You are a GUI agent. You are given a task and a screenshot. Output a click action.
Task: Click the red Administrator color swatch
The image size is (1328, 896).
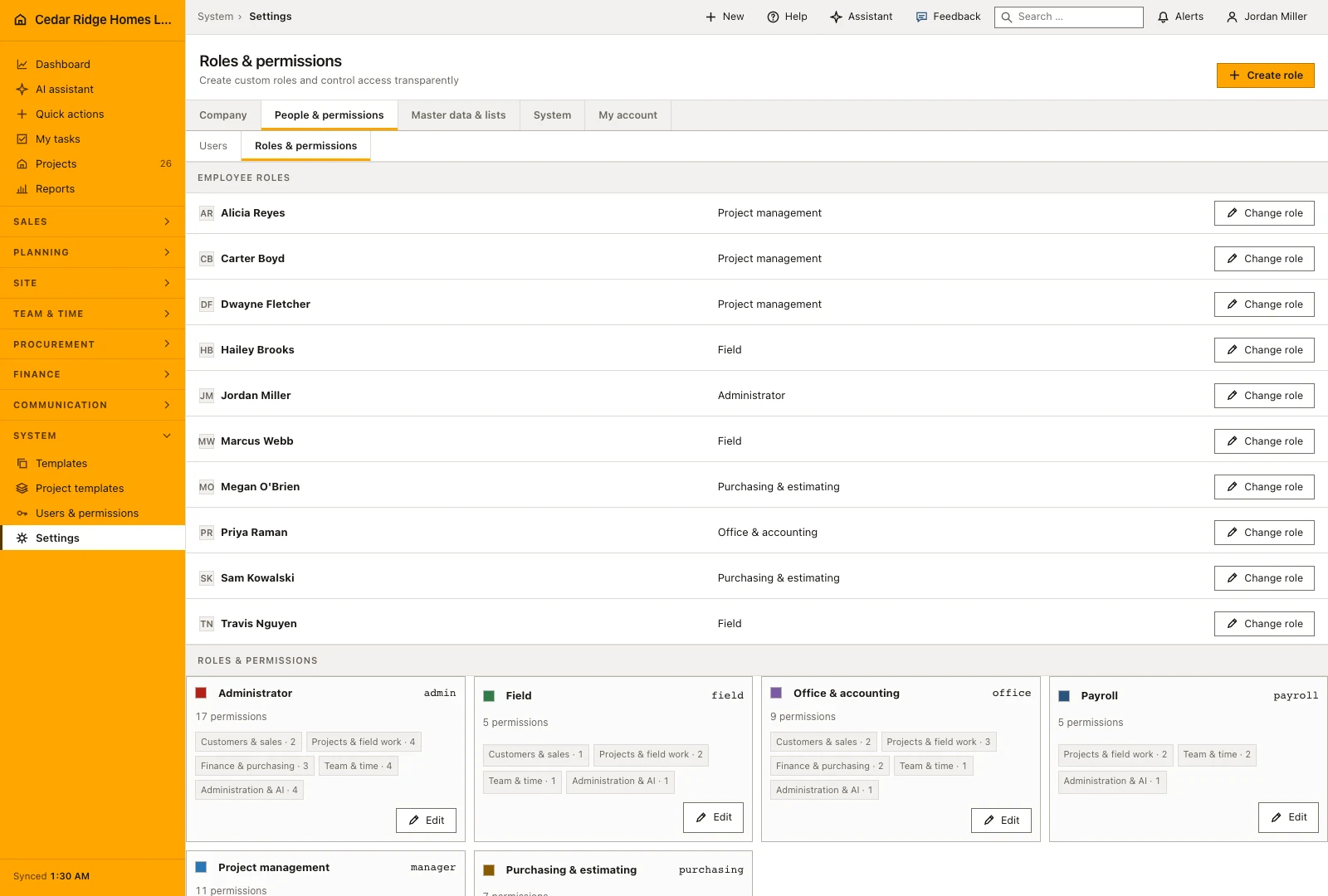(x=201, y=693)
